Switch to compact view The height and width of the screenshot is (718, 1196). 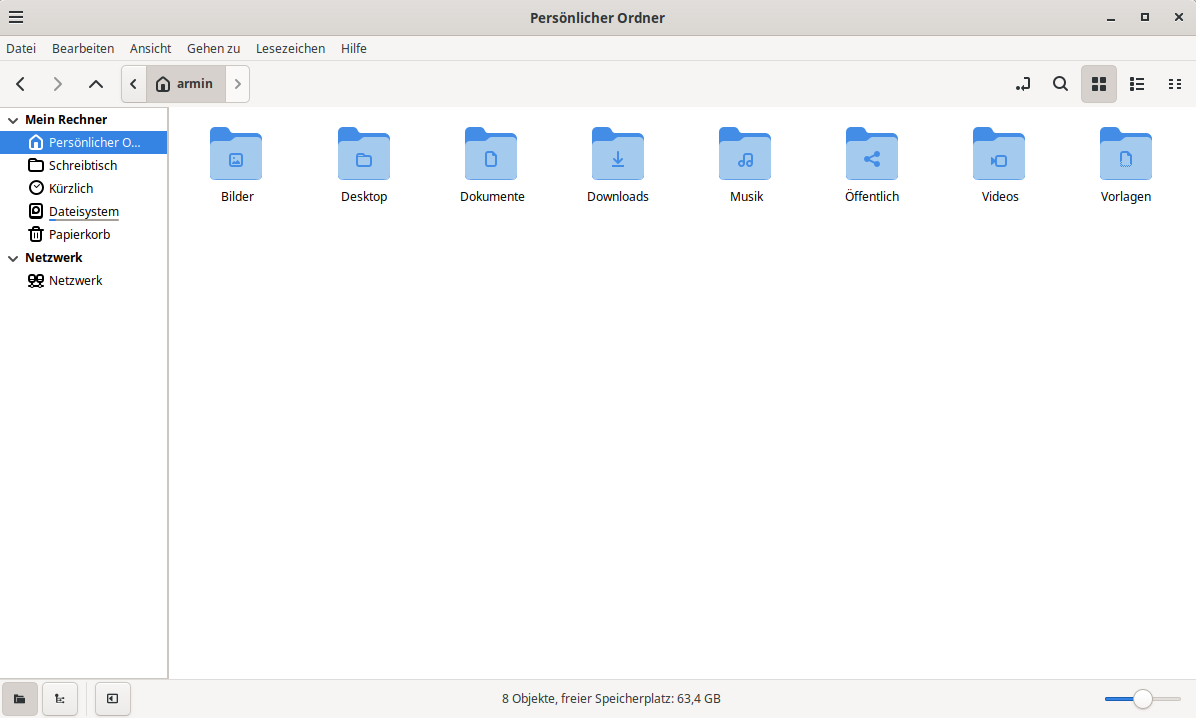1175,84
